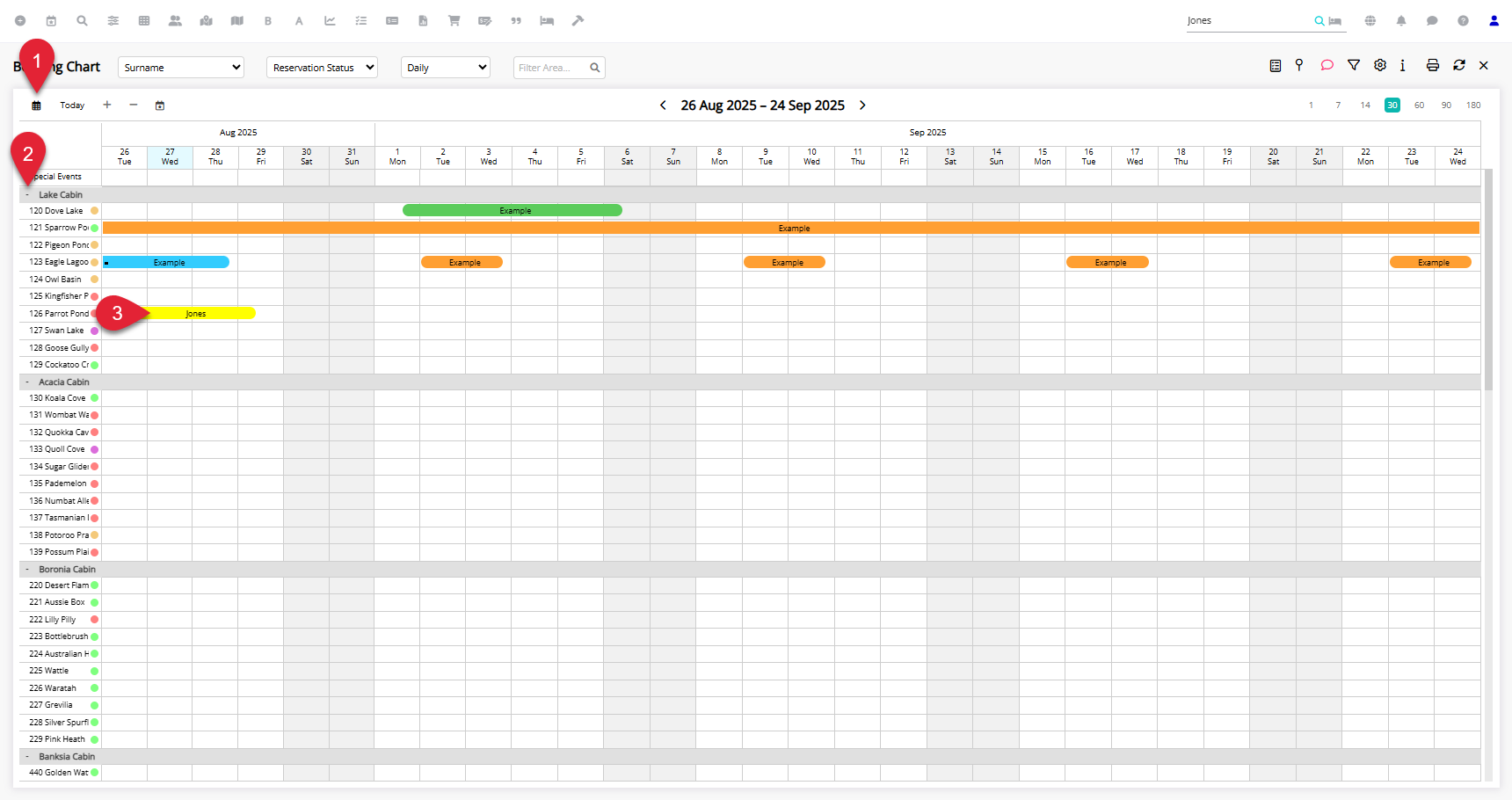Open the Daily view dropdown

[446, 68]
